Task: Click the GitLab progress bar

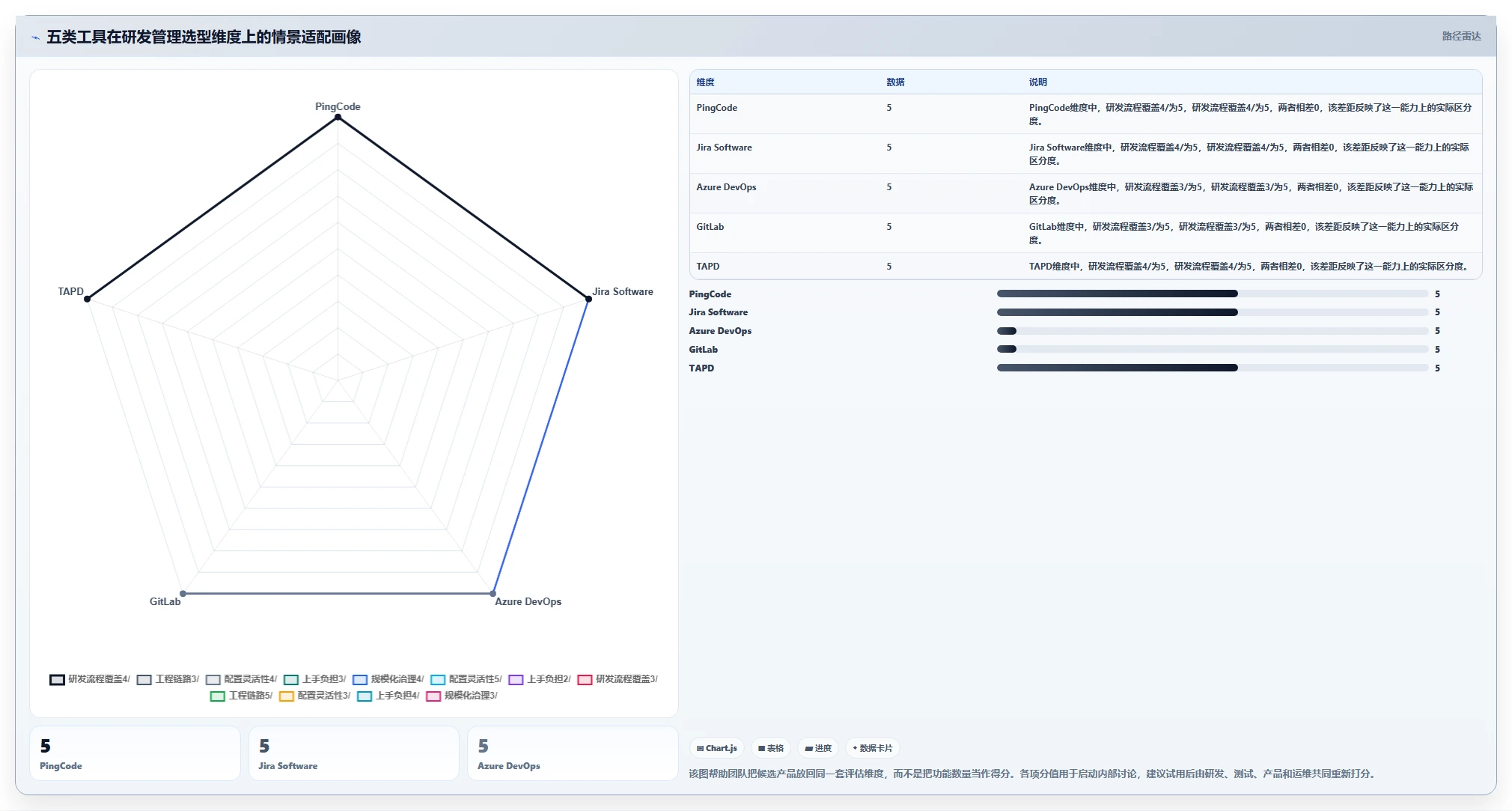Action: (1213, 349)
